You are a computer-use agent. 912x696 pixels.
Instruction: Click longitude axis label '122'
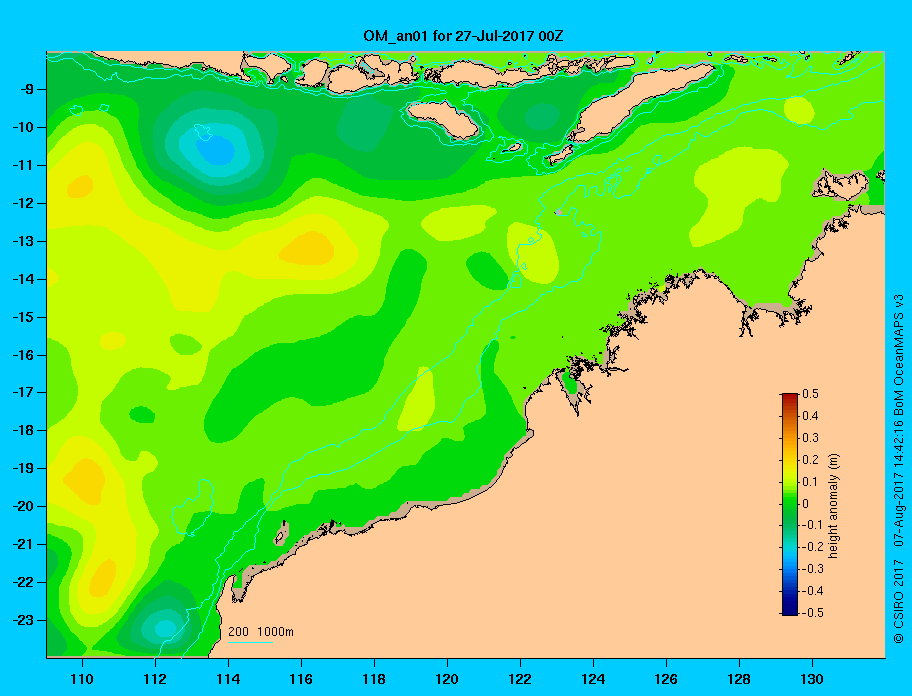(x=520, y=679)
